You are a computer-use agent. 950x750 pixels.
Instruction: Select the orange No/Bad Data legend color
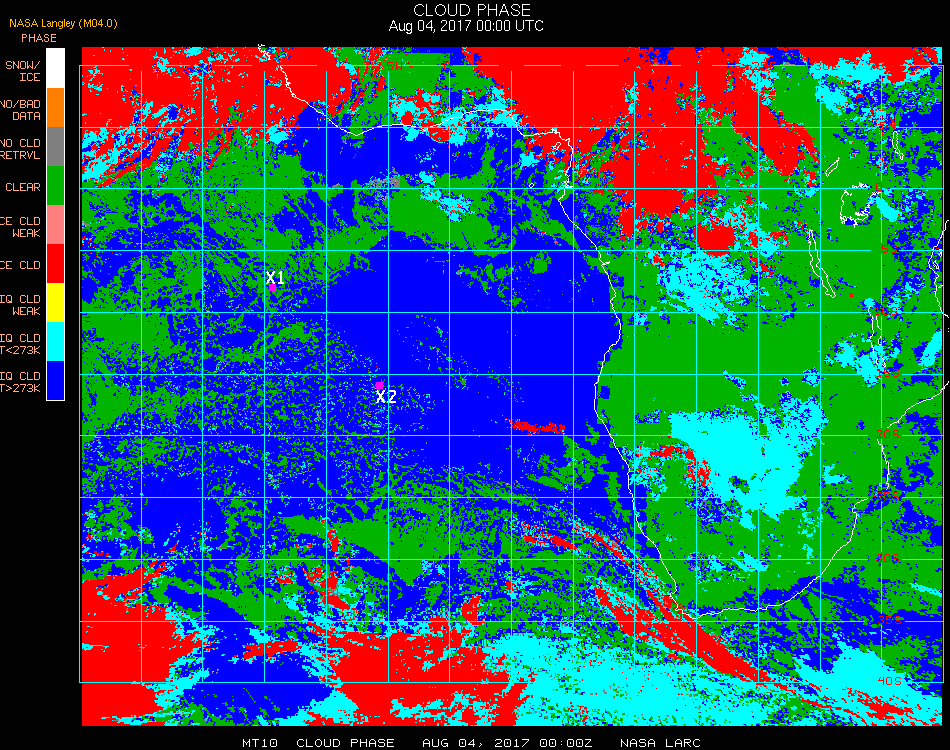coord(55,108)
